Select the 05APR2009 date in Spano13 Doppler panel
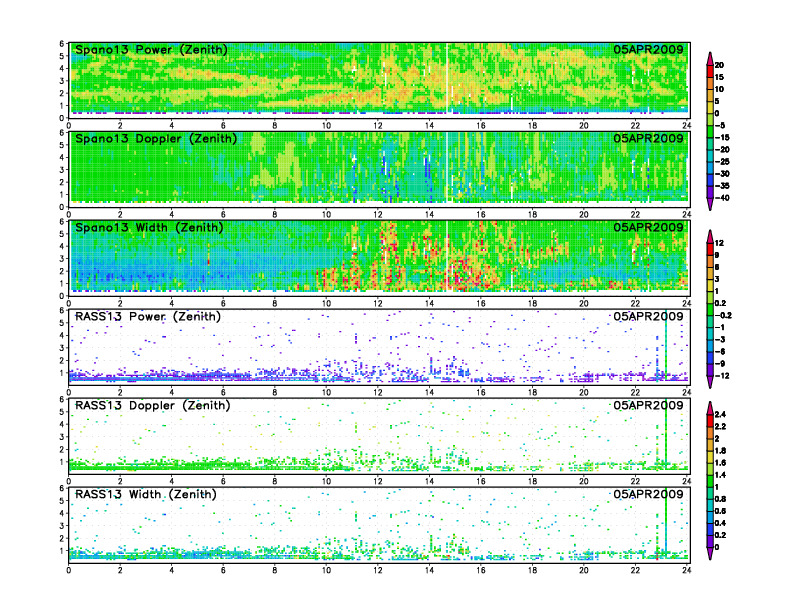This screenshot has width=792, height=612. (x=648, y=138)
